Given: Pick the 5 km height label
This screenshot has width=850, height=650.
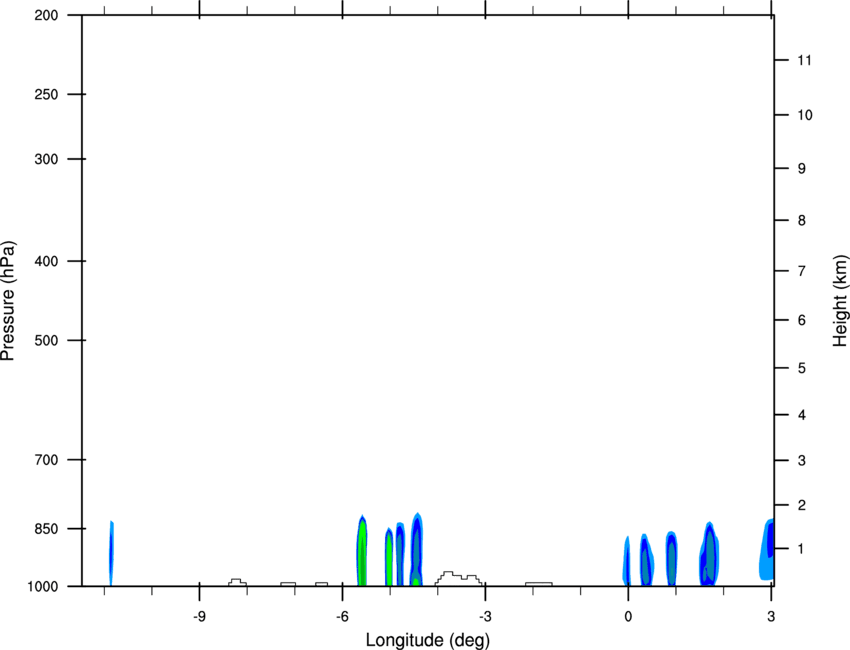Looking at the screenshot, I should (x=801, y=368).
